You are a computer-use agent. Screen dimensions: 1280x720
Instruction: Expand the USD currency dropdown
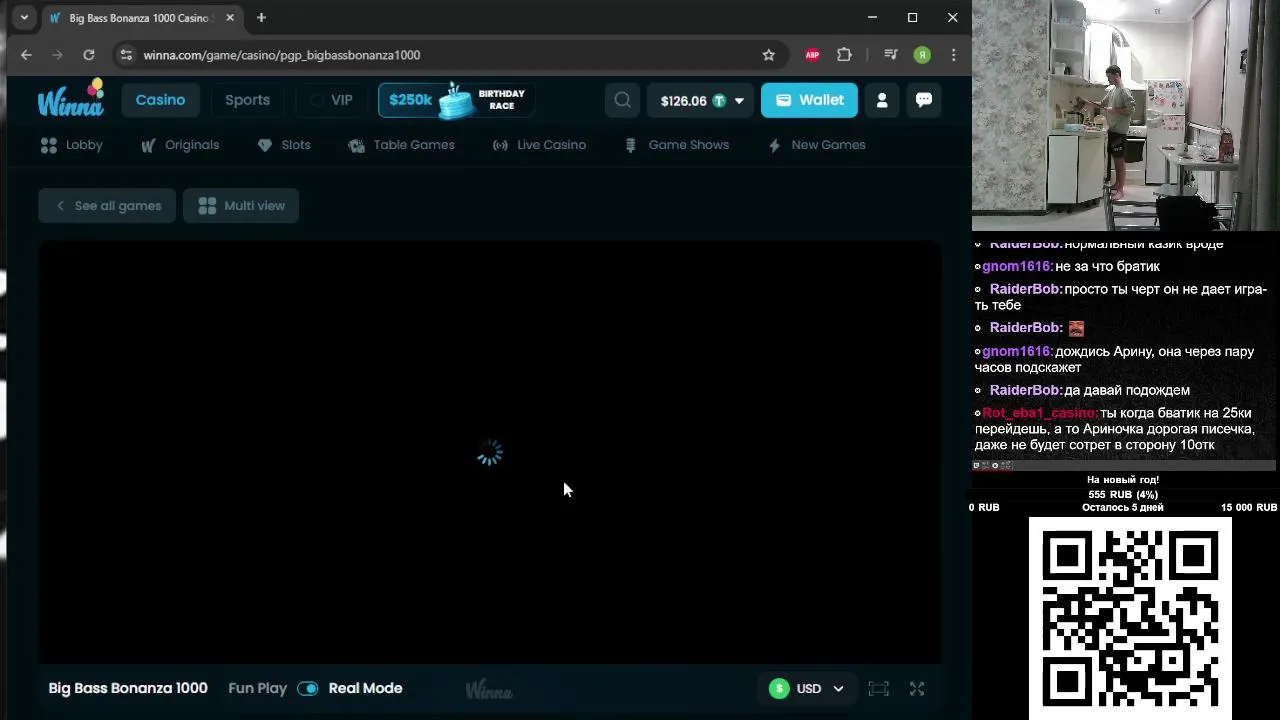coord(807,688)
